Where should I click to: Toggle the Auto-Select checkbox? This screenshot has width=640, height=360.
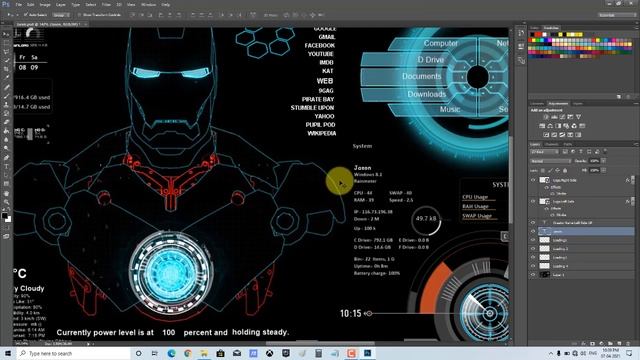click(26, 15)
